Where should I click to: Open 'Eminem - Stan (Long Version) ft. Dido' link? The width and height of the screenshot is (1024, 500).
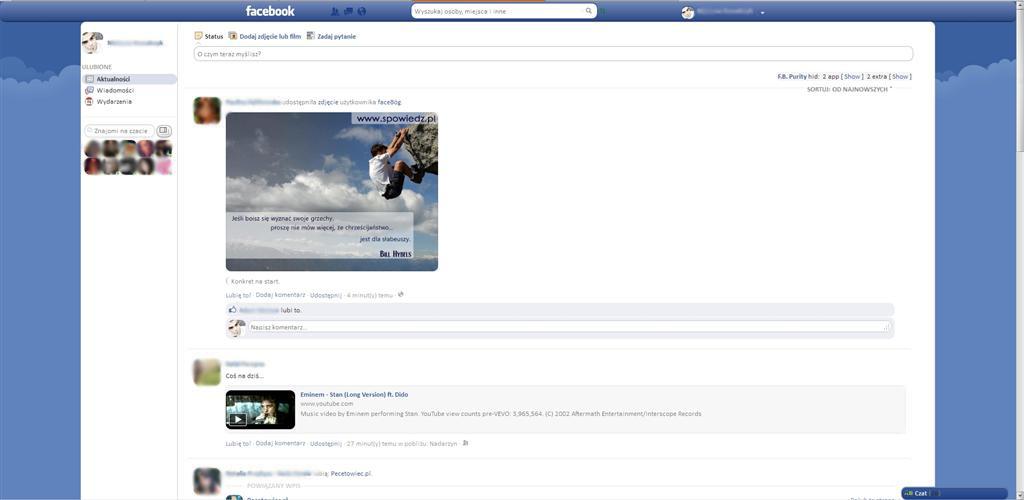[x=354, y=394]
